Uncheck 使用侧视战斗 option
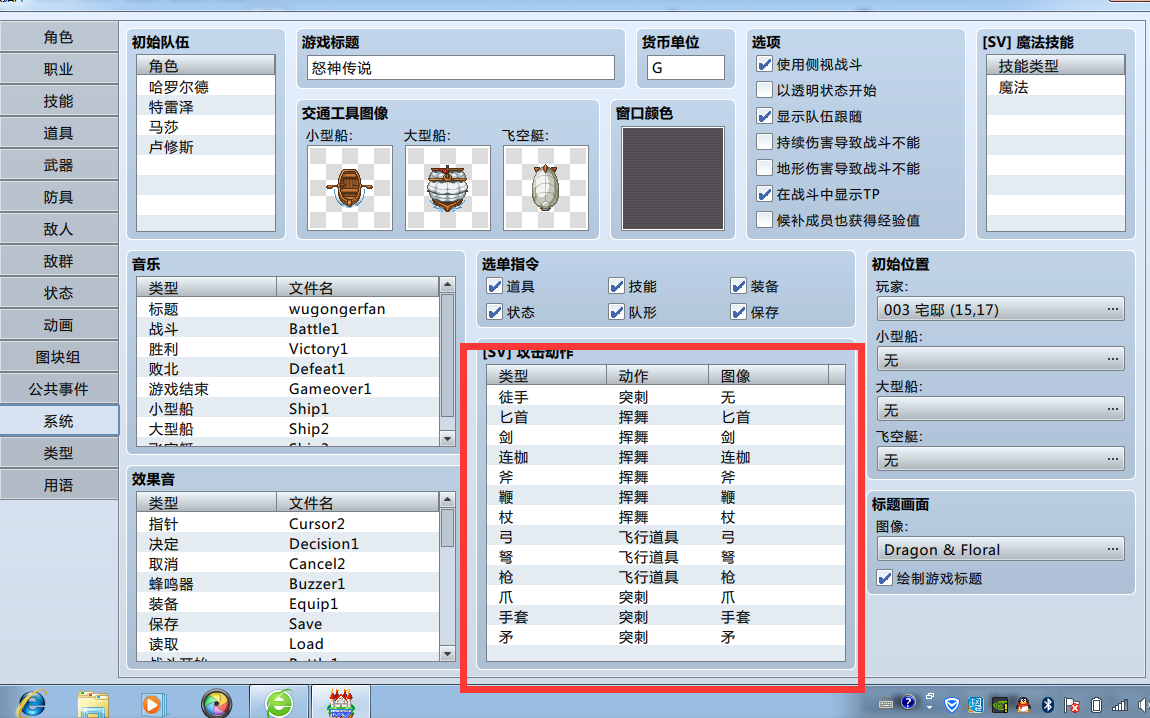1150x718 pixels. 764,65
